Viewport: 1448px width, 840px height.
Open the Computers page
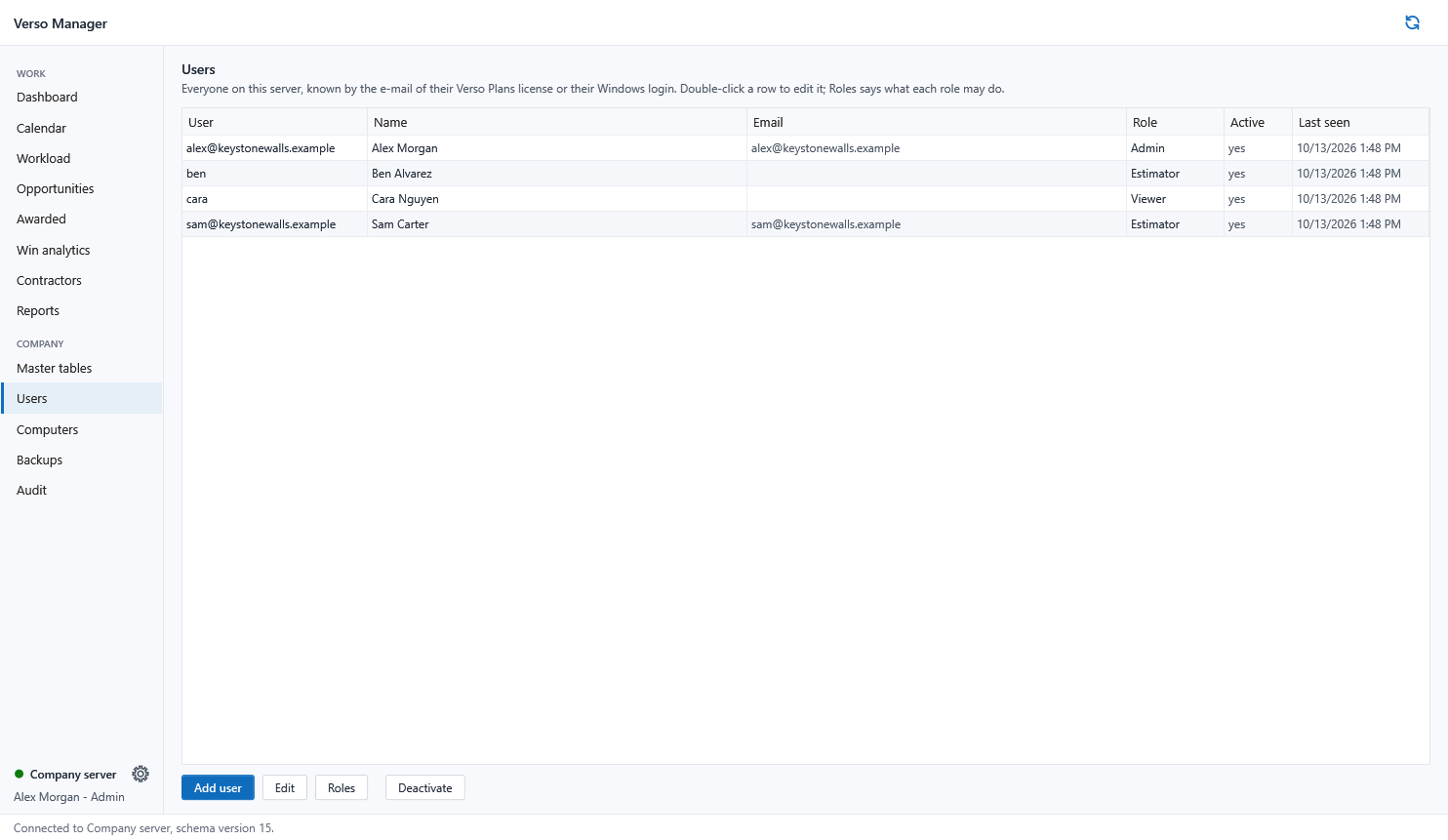point(82,429)
